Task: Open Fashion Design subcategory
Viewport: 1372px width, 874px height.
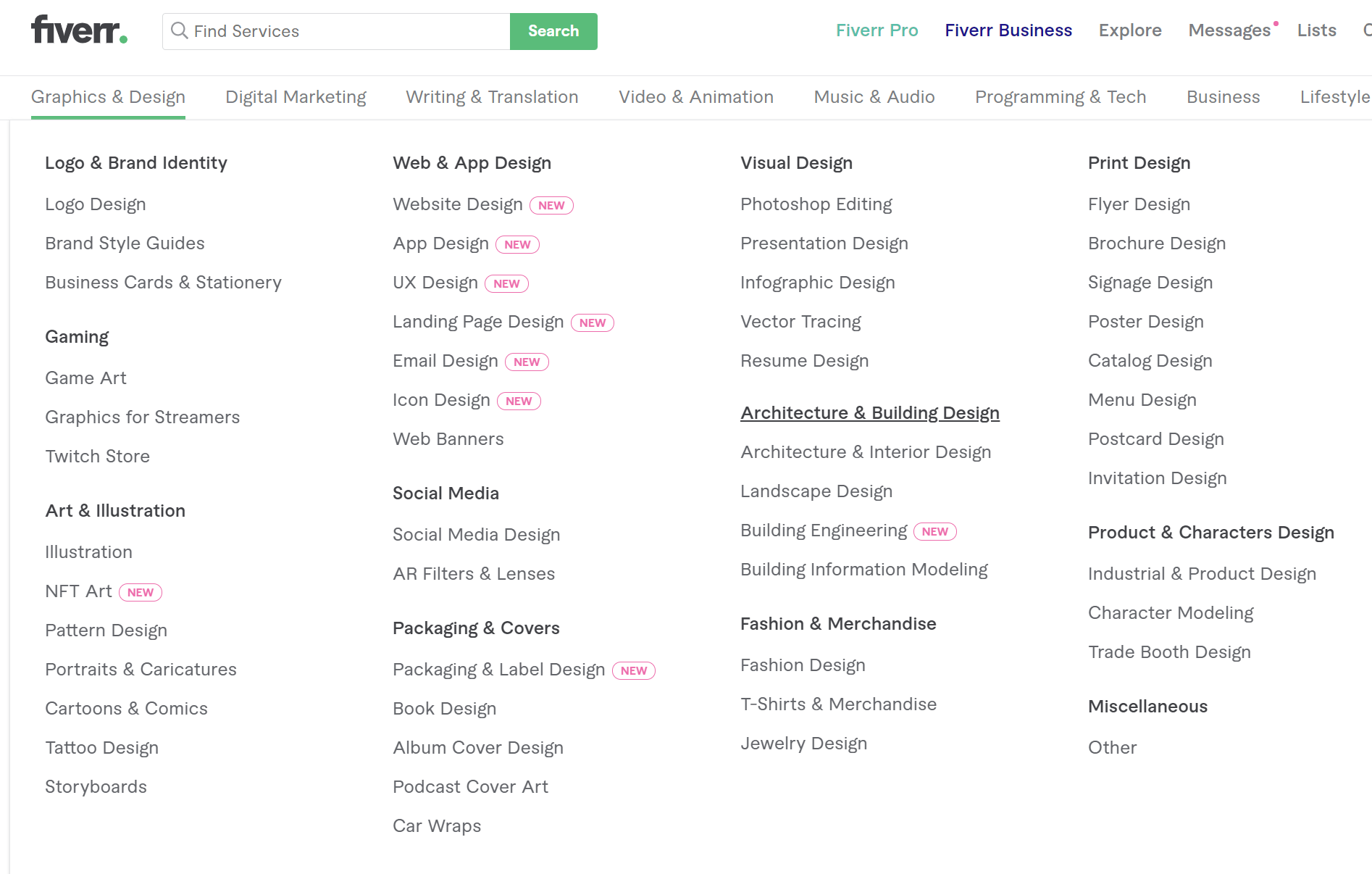Action: click(x=803, y=665)
